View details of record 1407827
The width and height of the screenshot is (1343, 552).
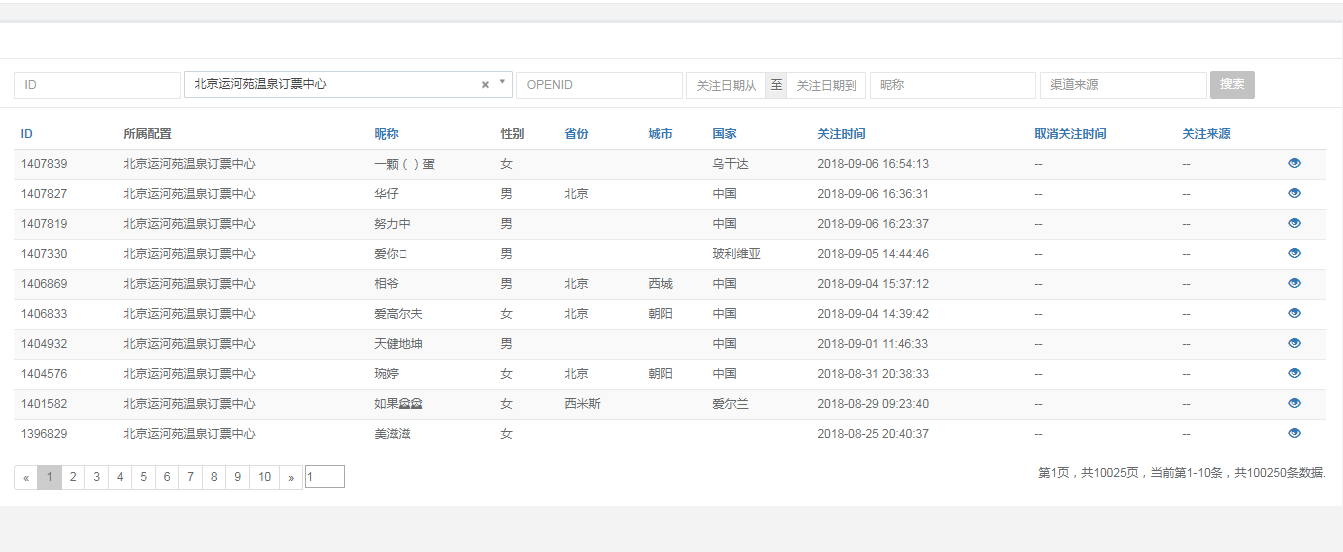[x=1294, y=193]
